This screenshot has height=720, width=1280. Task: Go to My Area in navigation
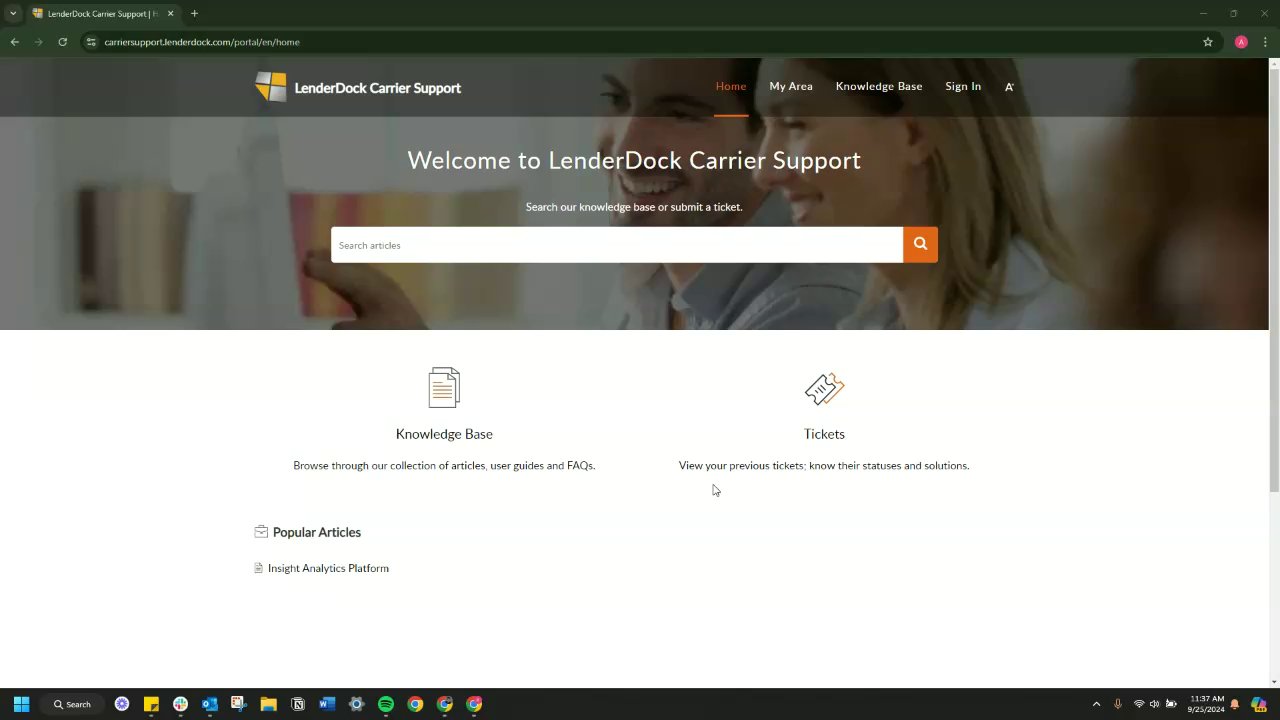click(791, 86)
